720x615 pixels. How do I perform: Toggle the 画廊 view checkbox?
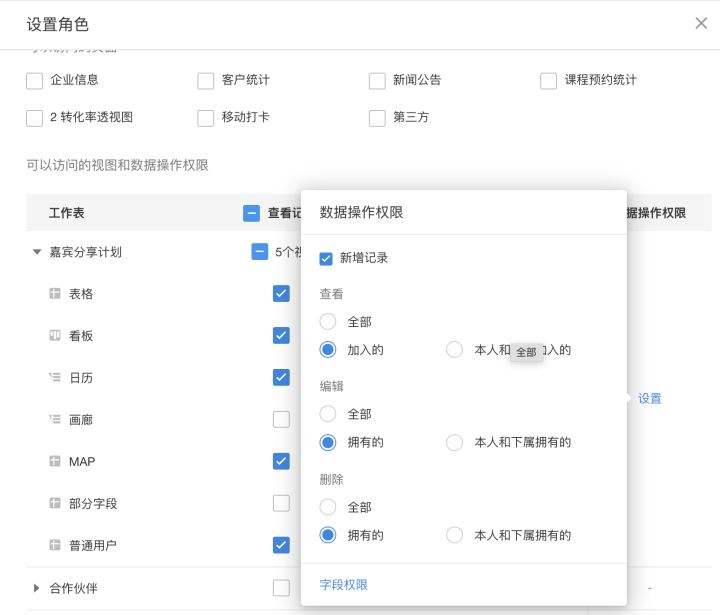[281, 420]
